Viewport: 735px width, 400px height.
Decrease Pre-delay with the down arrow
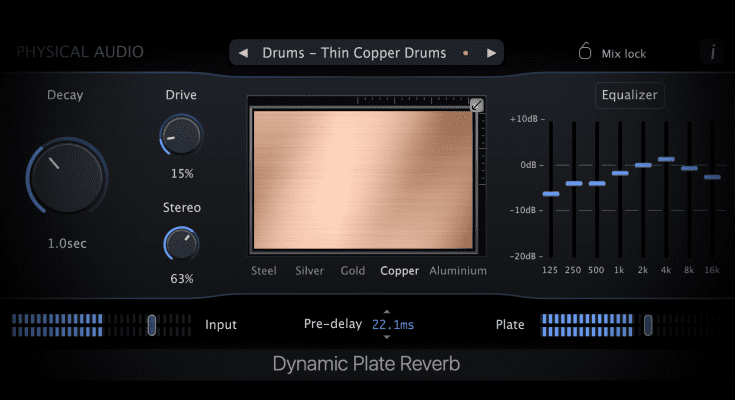tap(387, 337)
